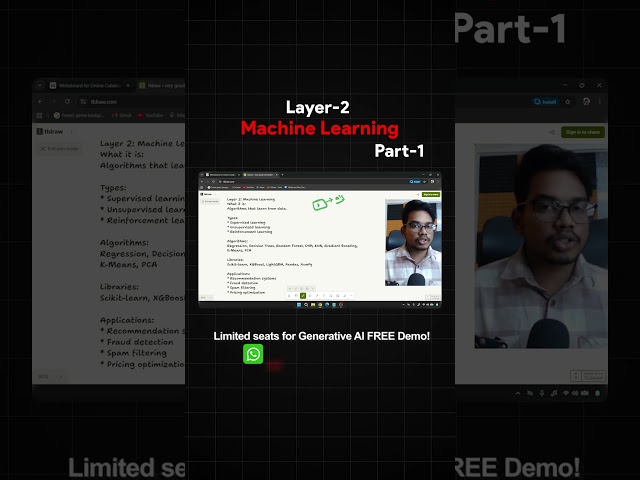
Task: Reload page in blurred background browser
Action: click(67, 101)
